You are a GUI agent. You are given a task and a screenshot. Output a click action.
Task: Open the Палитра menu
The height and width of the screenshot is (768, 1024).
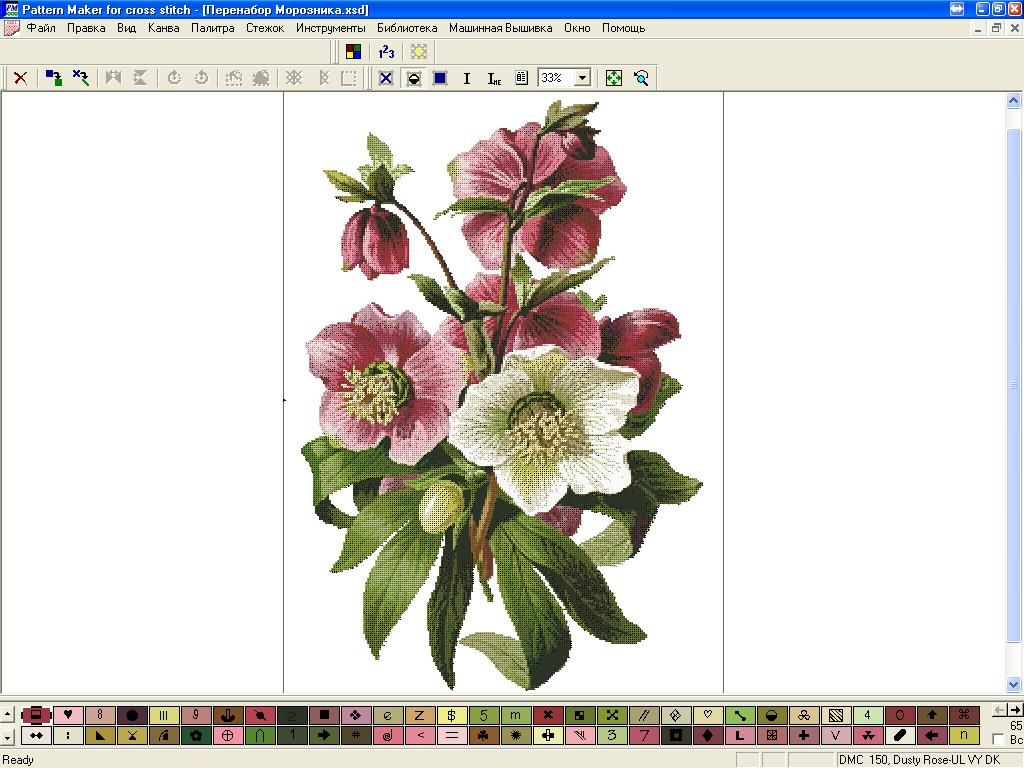pyautogui.click(x=212, y=28)
